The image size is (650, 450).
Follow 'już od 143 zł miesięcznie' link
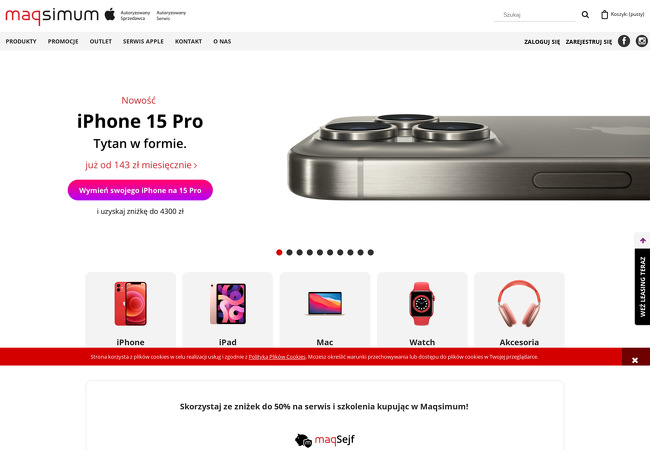coord(141,165)
